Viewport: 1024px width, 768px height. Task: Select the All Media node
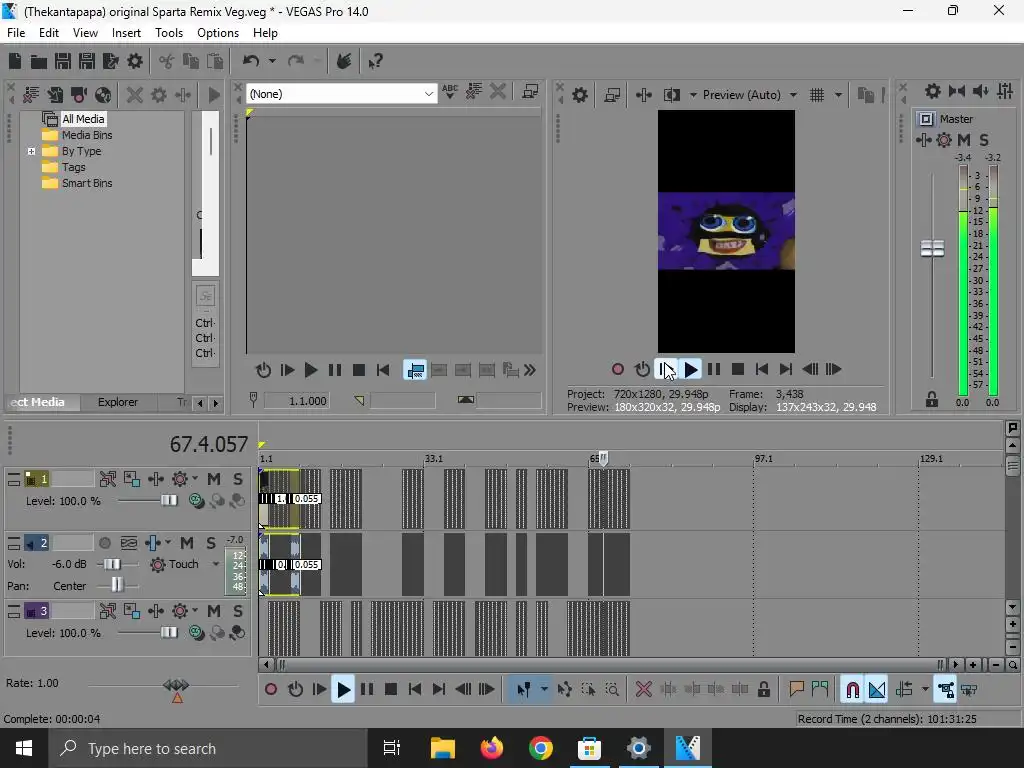pos(83,119)
